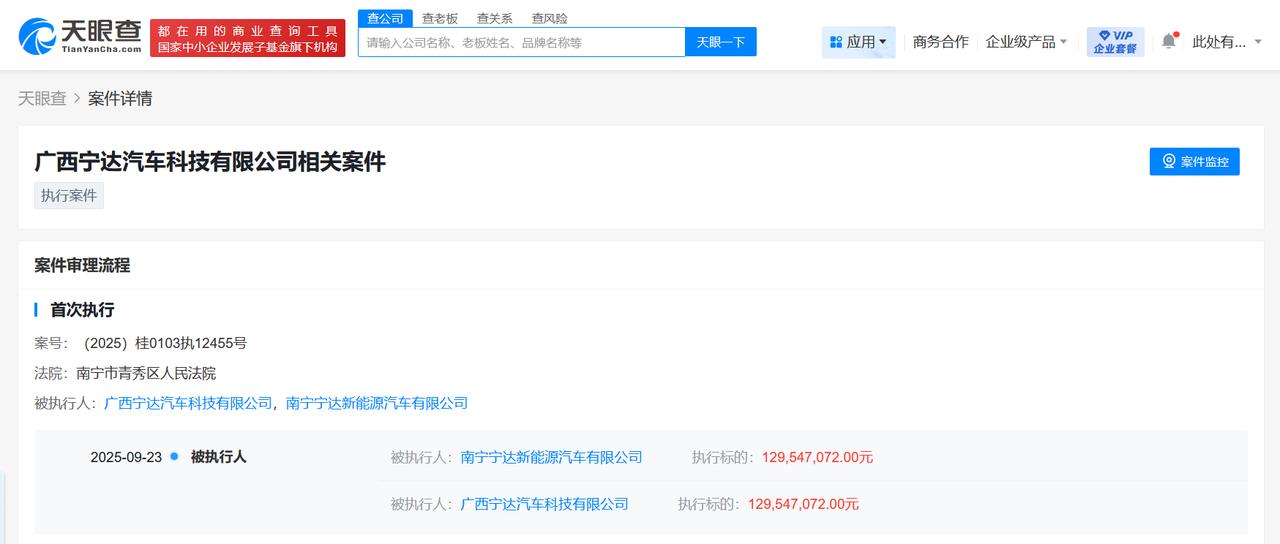Select the 查关系 search tab
The width and height of the screenshot is (1280, 544).
495,18
